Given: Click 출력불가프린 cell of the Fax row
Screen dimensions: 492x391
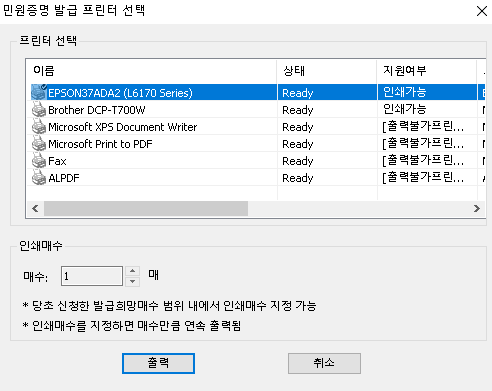Looking at the screenshot, I should [423, 160].
